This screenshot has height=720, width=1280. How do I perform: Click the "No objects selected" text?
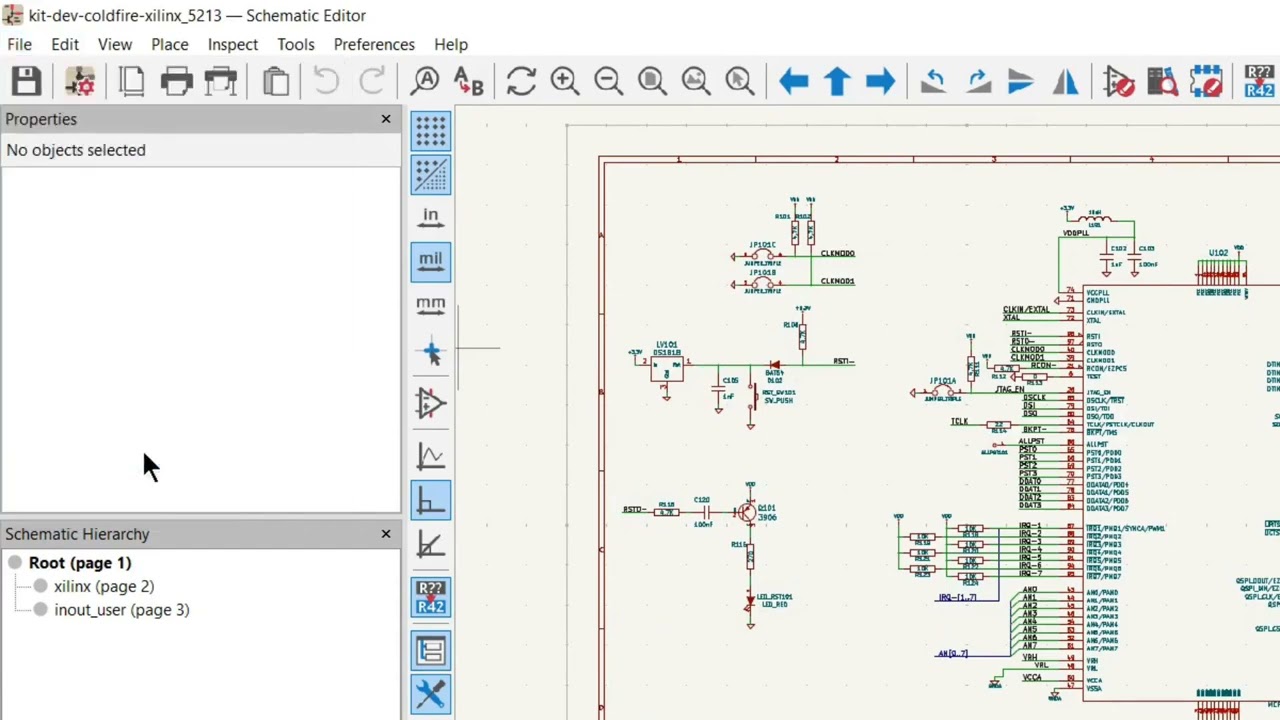pyautogui.click(x=76, y=150)
